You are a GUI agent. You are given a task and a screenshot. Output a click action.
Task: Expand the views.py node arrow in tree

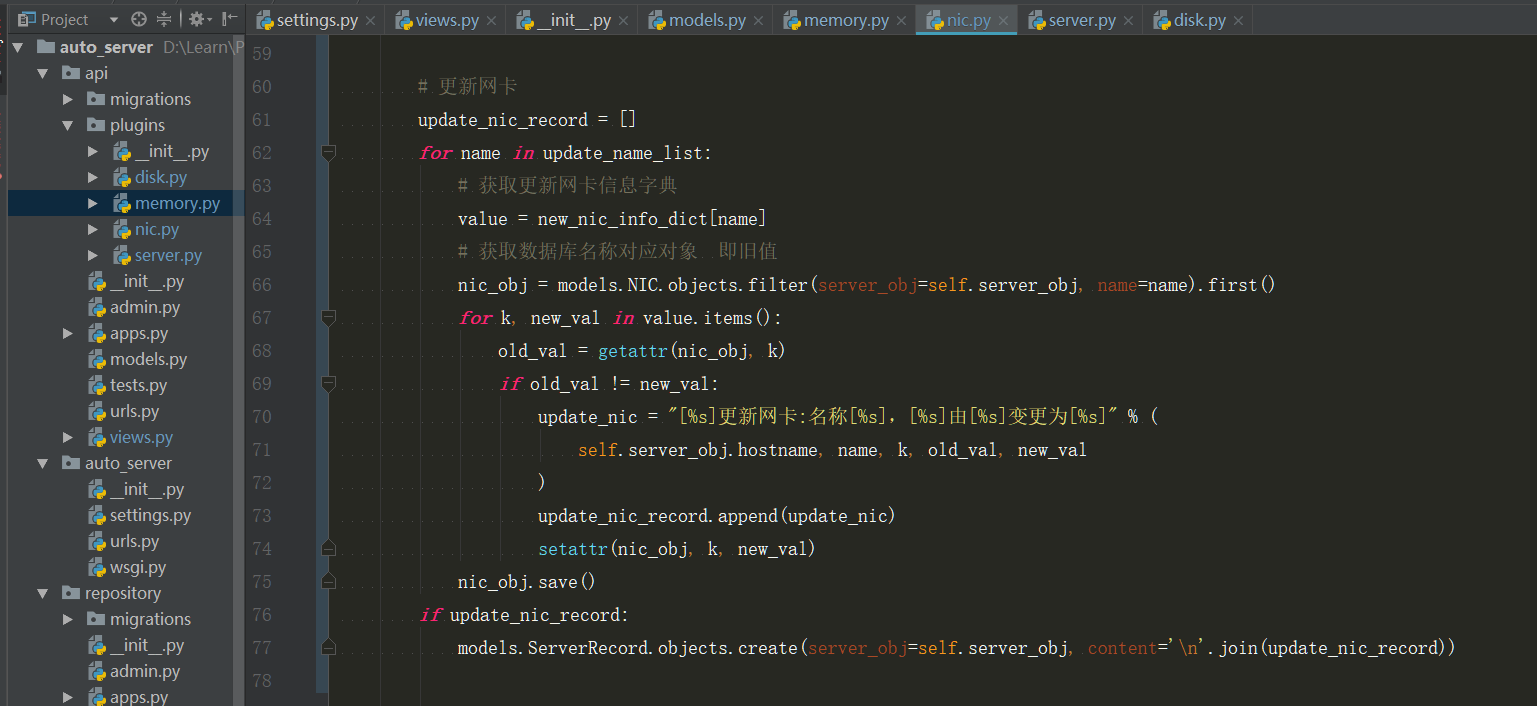(x=68, y=437)
